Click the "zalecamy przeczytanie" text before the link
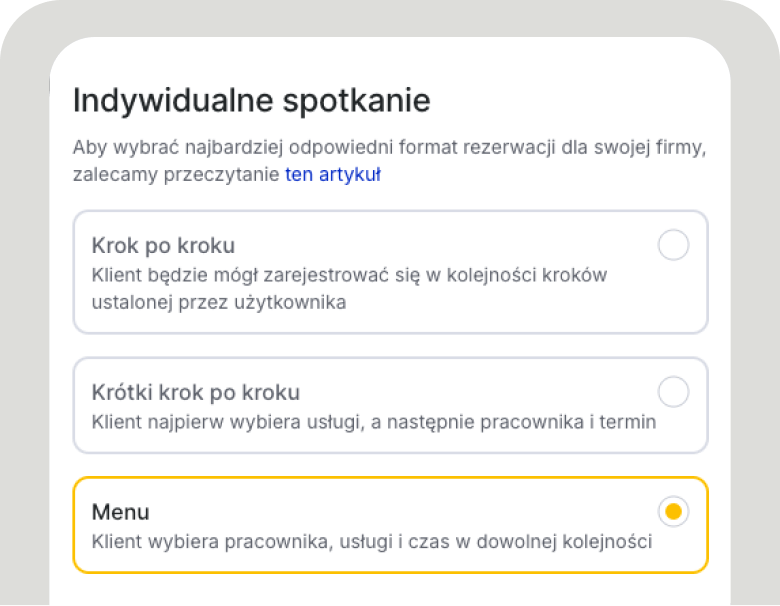The height and width of the screenshot is (606, 780). tap(175, 175)
